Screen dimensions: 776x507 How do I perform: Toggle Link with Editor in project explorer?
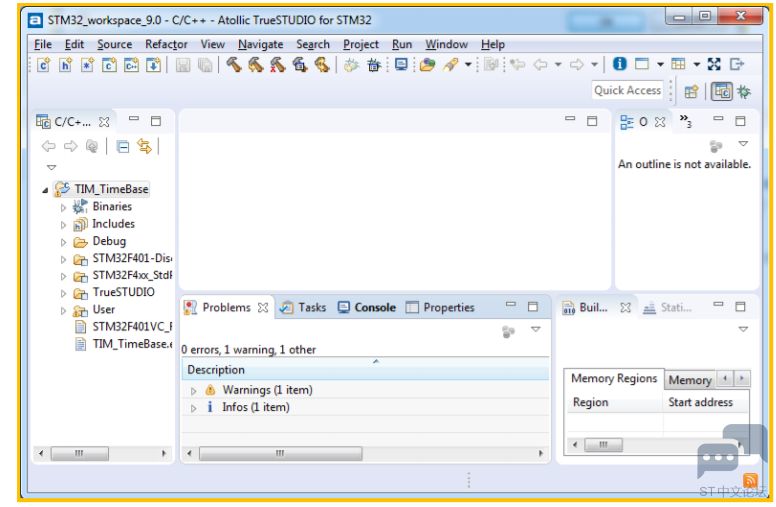click(145, 146)
